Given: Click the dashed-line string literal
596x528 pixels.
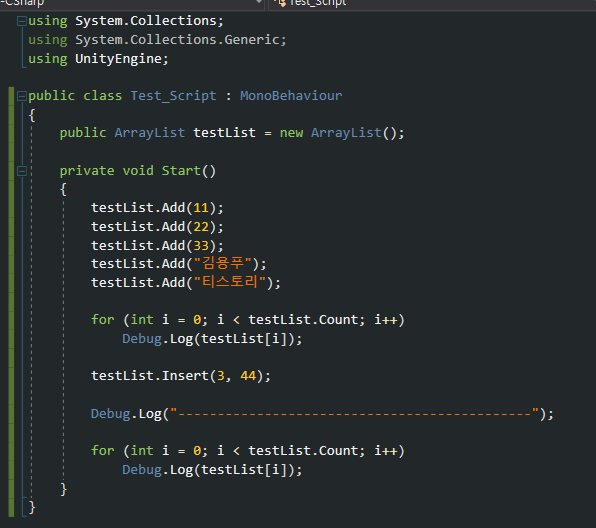Looking at the screenshot, I should click(354, 413).
